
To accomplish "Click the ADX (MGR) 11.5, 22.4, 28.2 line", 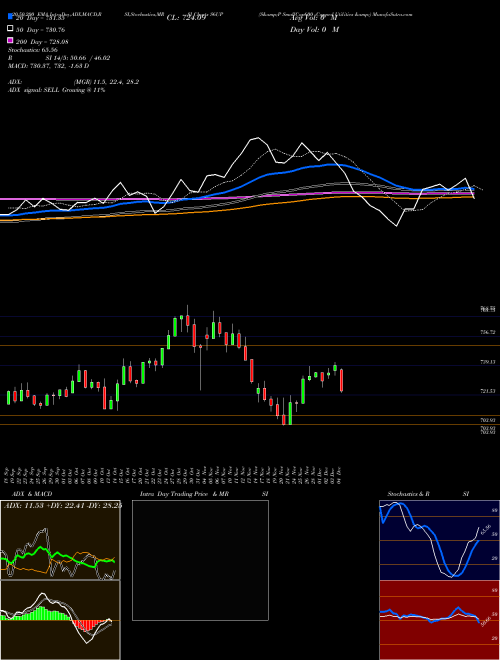I will click(74, 82).
